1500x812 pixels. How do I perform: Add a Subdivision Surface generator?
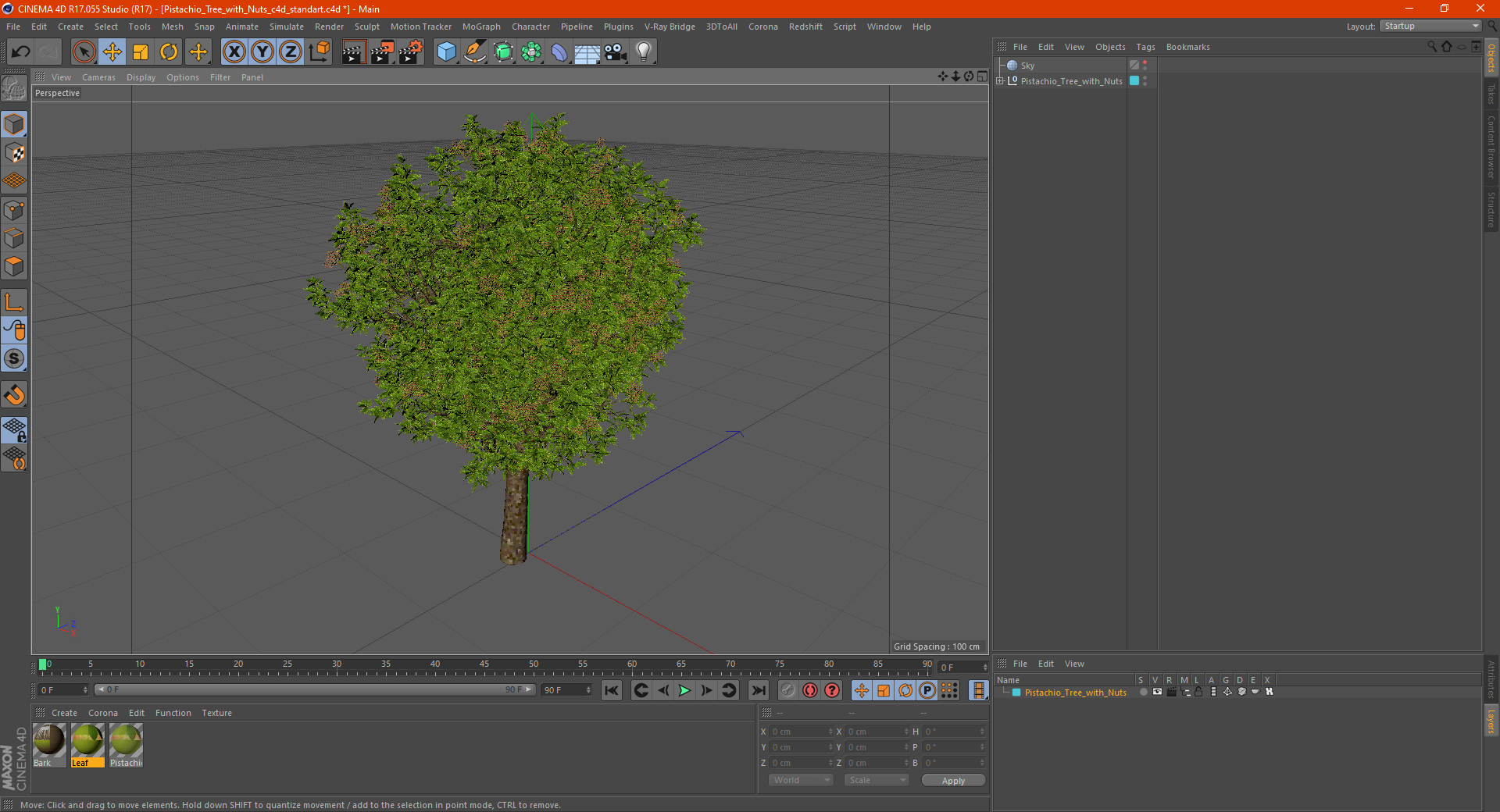click(503, 52)
